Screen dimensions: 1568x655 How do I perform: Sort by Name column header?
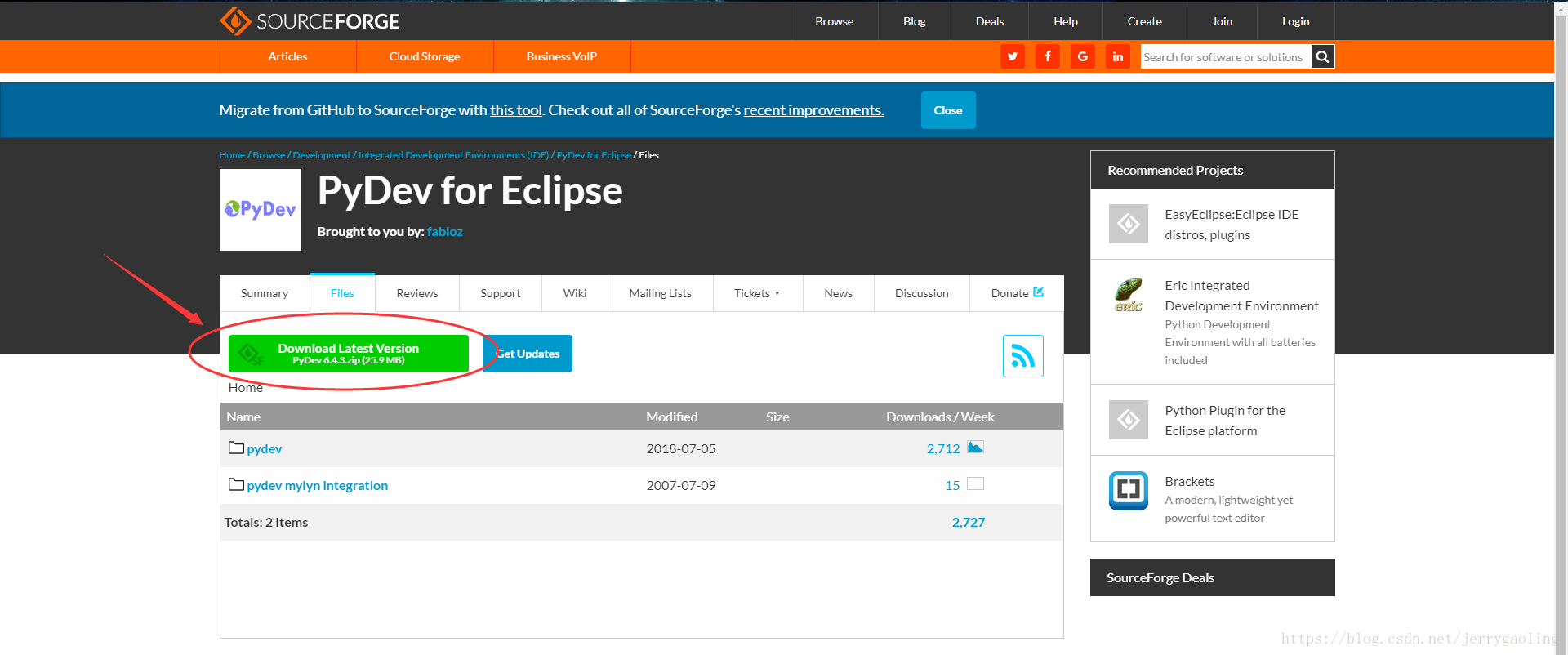click(243, 417)
